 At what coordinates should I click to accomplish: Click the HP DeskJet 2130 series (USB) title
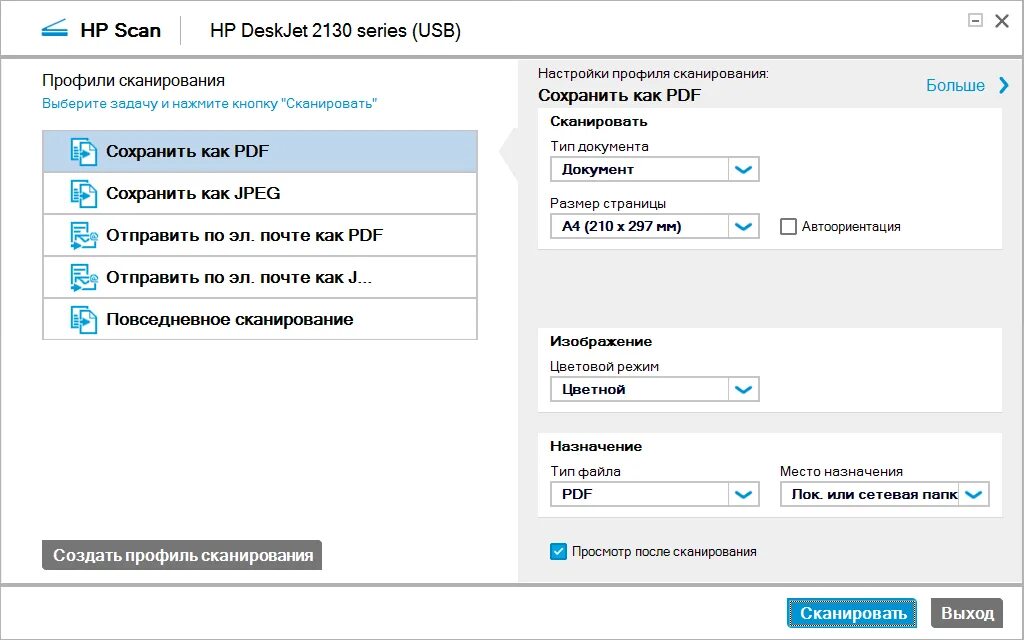point(336,31)
